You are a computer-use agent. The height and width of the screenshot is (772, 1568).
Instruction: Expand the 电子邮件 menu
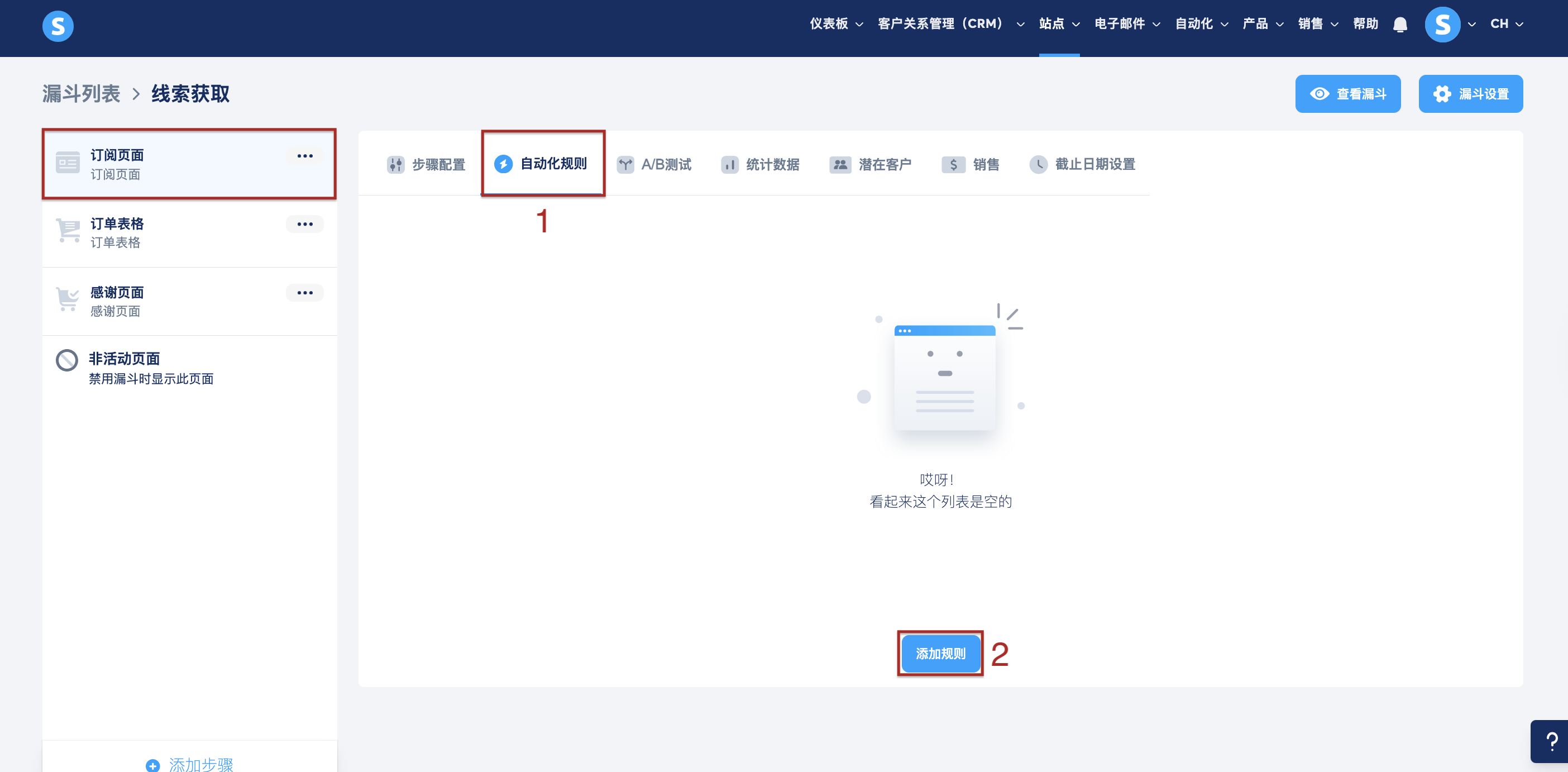[1127, 25]
